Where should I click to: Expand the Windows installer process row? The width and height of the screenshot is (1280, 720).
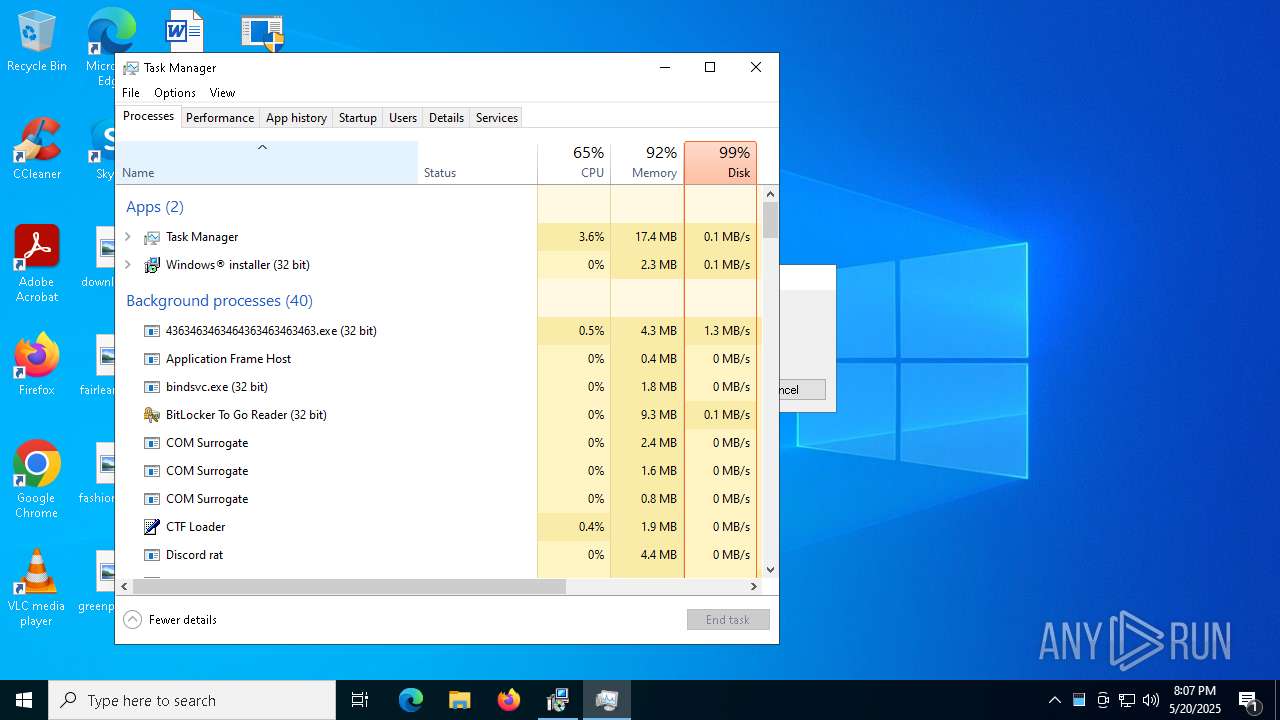click(x=128, y=265)
